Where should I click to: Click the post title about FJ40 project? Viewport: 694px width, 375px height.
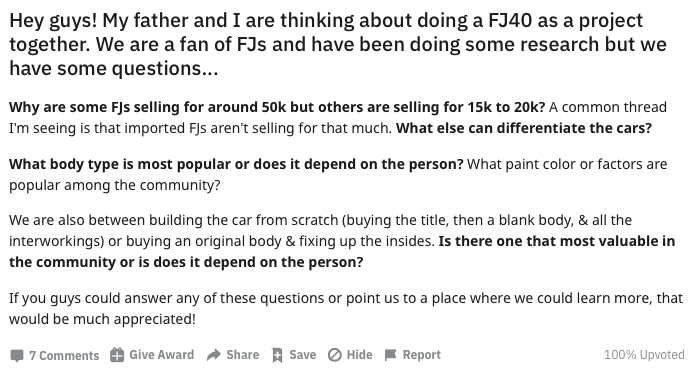pyautogui.click(x=338, y=44)
